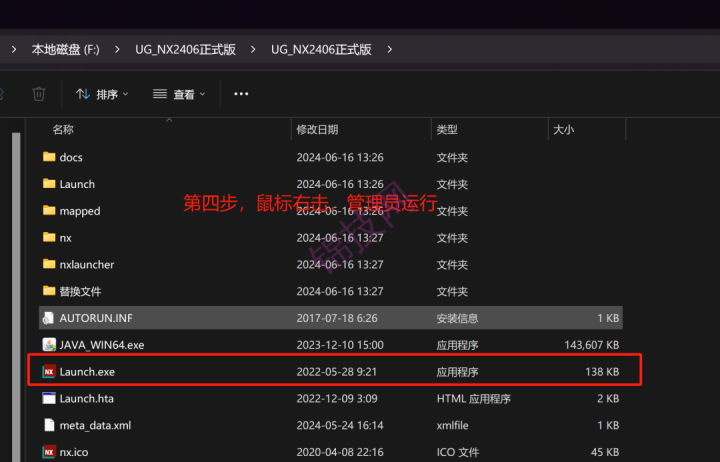Select the nxlauncher folder name

pyautogui.click(x=87, y=265)
